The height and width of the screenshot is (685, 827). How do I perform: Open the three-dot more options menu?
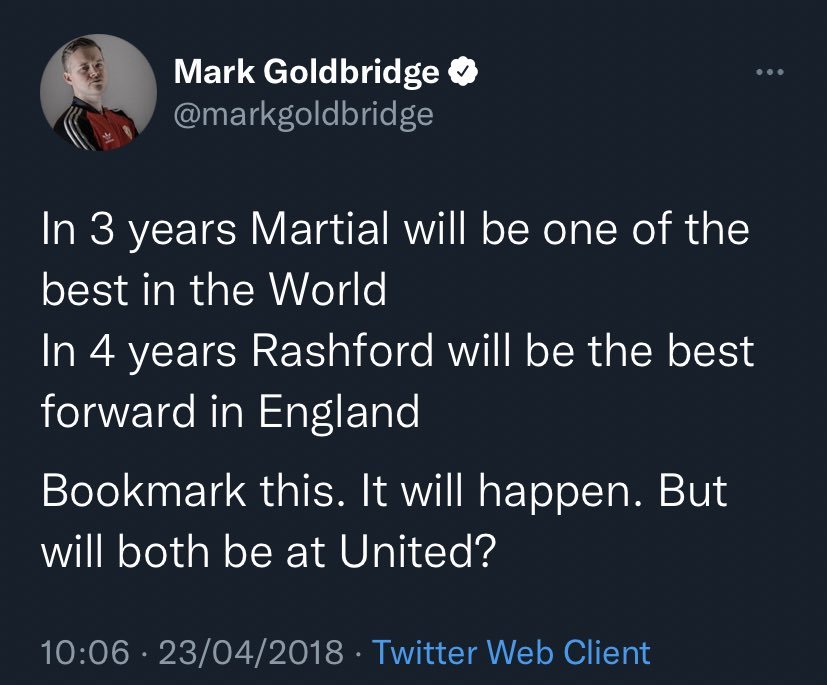767,74
